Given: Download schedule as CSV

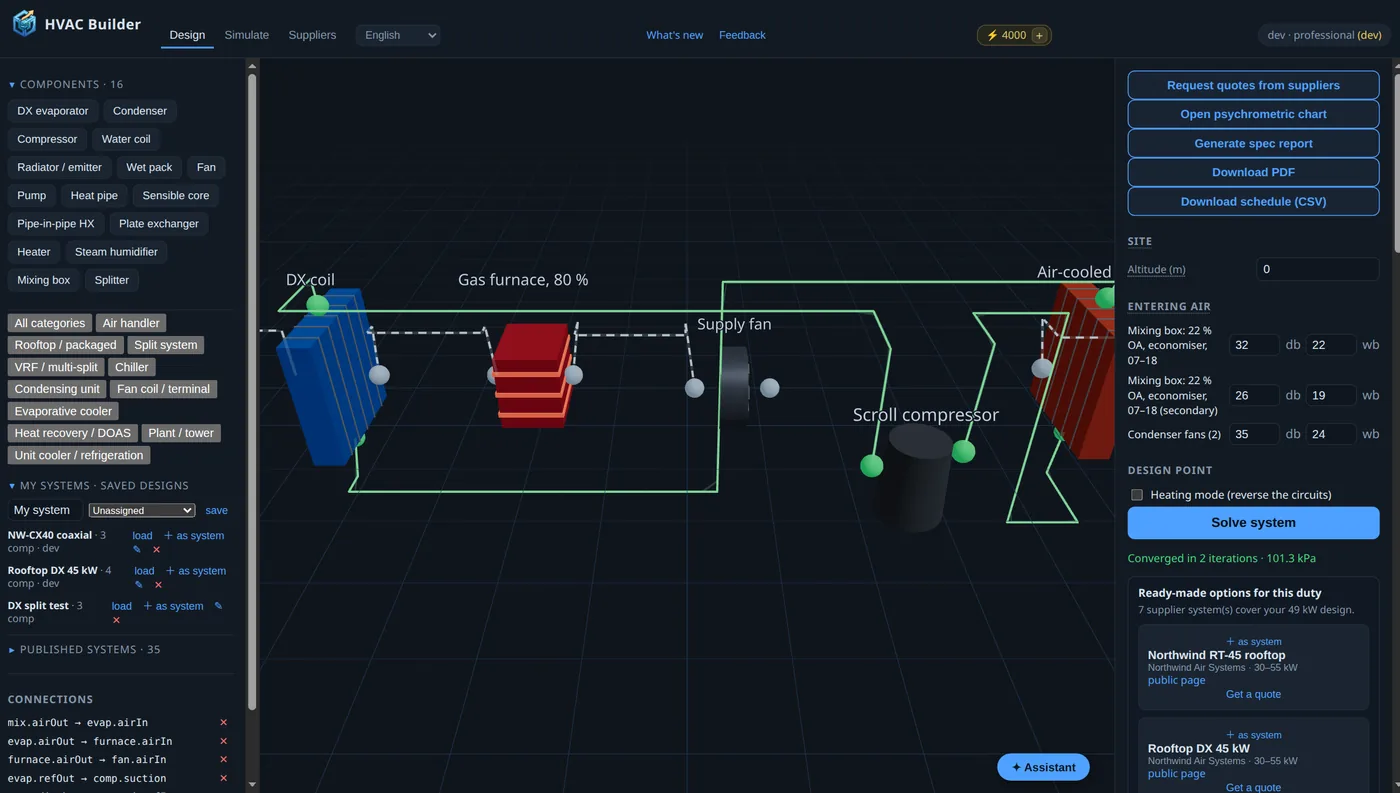Looking at the screenshot, I should [x=1253, y=201].
